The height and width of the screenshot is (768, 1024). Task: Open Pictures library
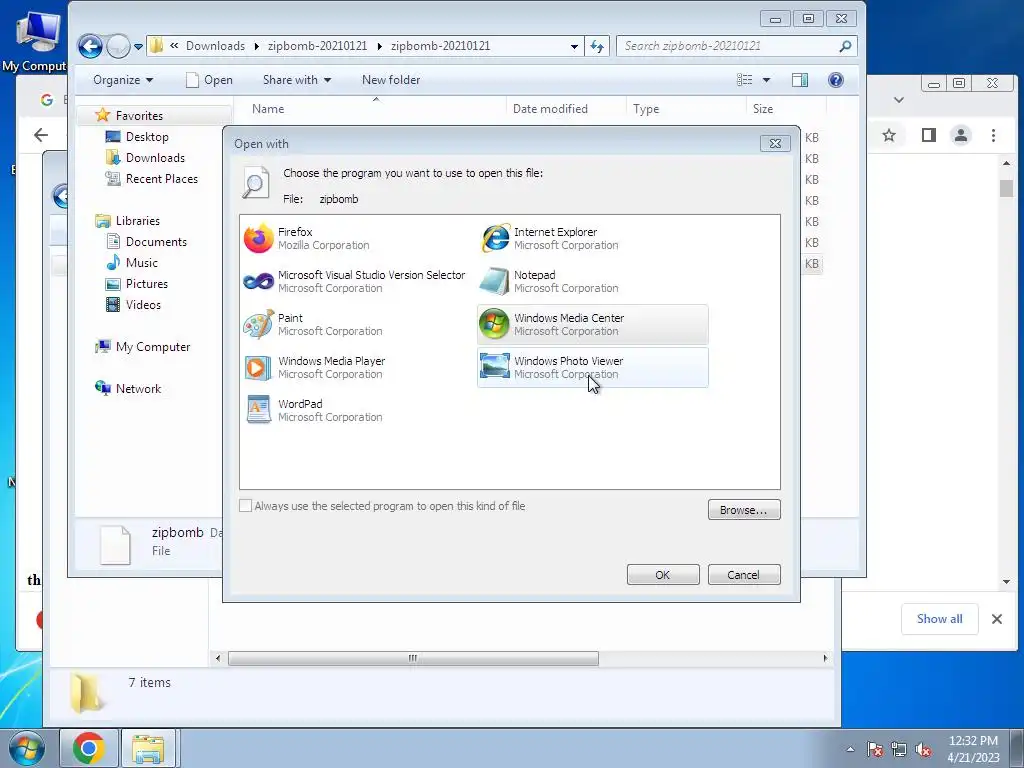[x=146, y=283]
